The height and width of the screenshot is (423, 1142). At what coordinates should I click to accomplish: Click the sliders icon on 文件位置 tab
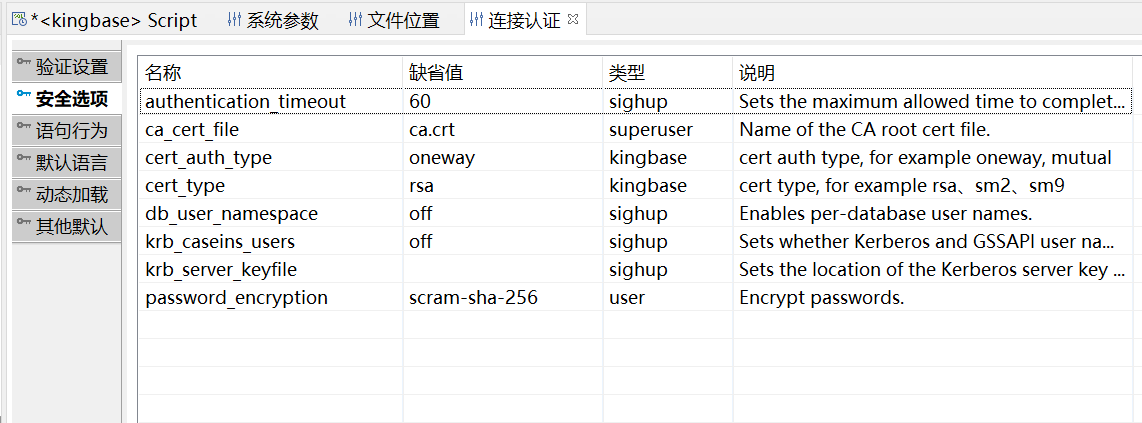point(355,20)
